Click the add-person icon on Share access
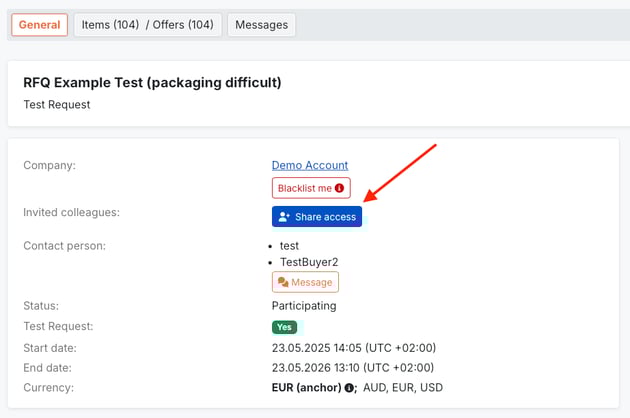 285,217
